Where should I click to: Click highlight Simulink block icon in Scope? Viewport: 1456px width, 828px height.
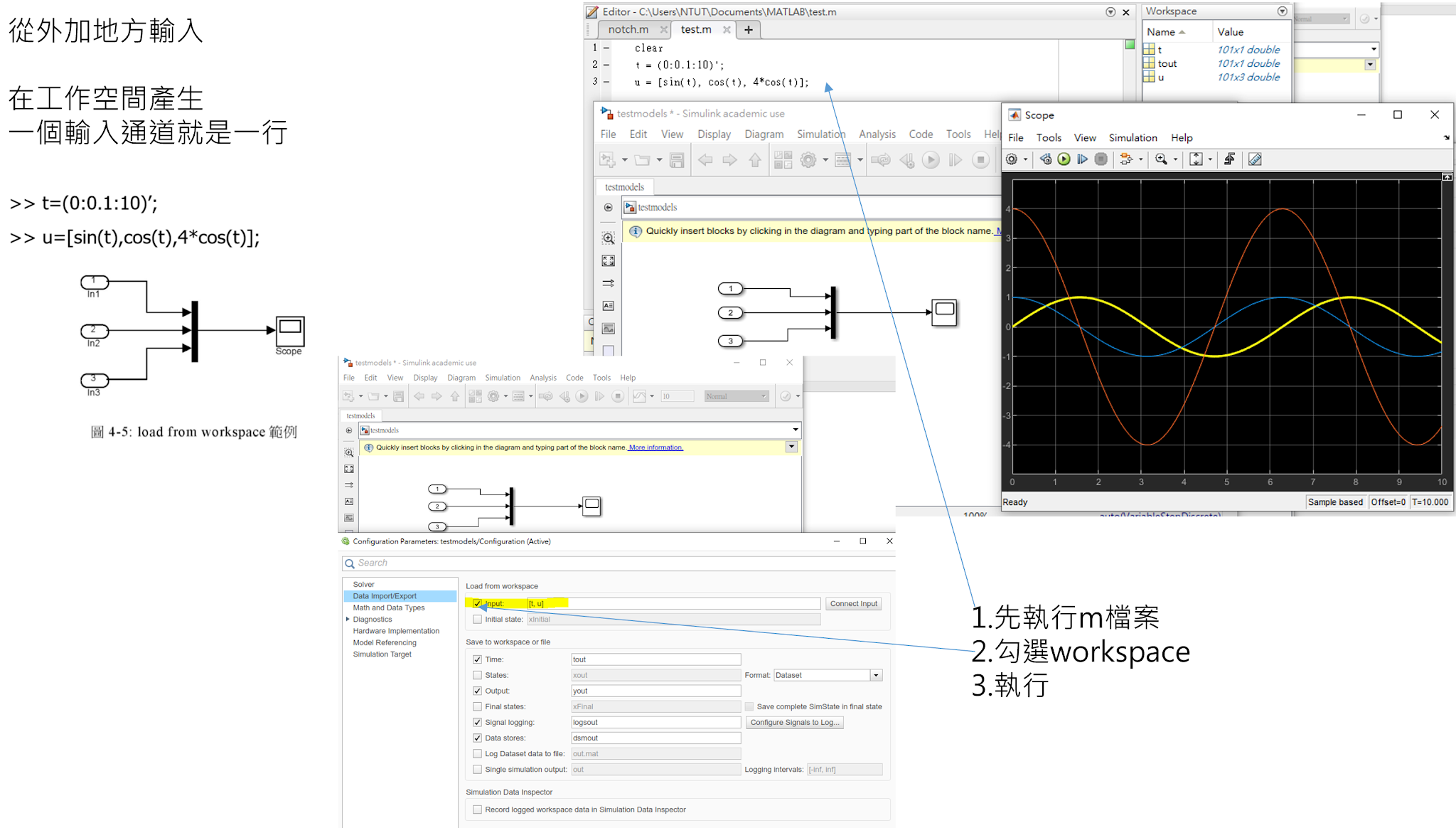[x=1126, y=159]
